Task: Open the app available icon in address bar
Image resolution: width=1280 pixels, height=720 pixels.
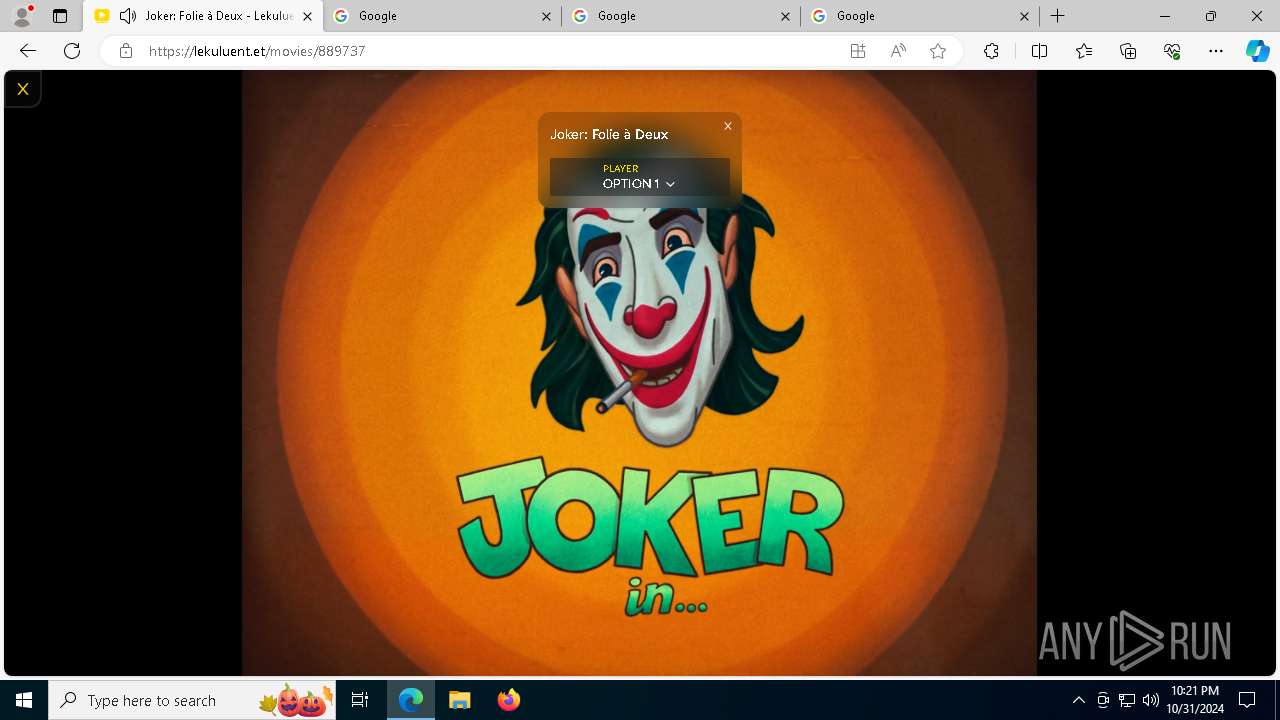Action: [x=858, y=51]
